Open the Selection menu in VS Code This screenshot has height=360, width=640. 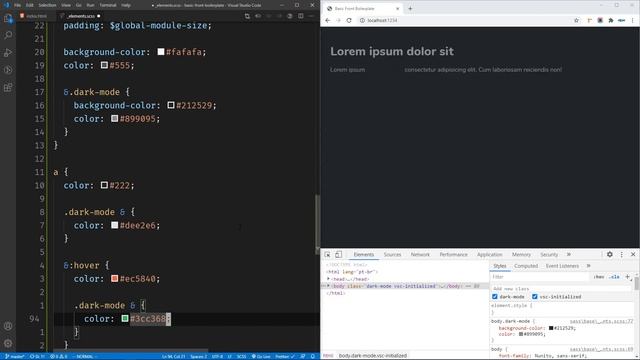tap(47, 5)
